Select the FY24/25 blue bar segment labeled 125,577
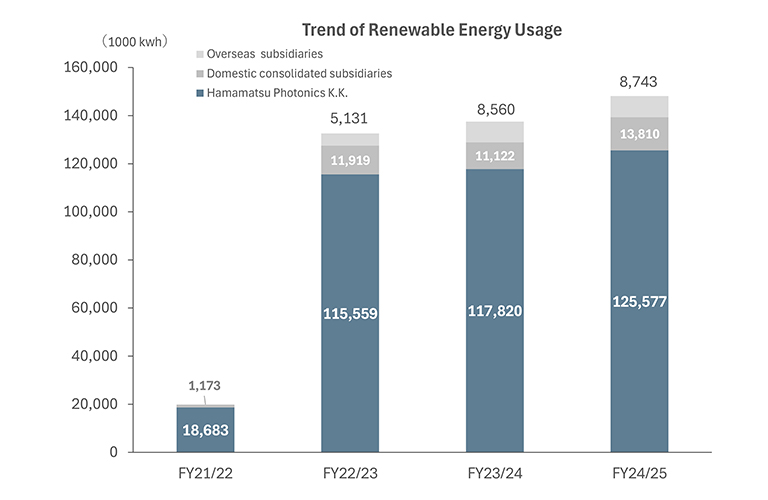 [640, 301]
